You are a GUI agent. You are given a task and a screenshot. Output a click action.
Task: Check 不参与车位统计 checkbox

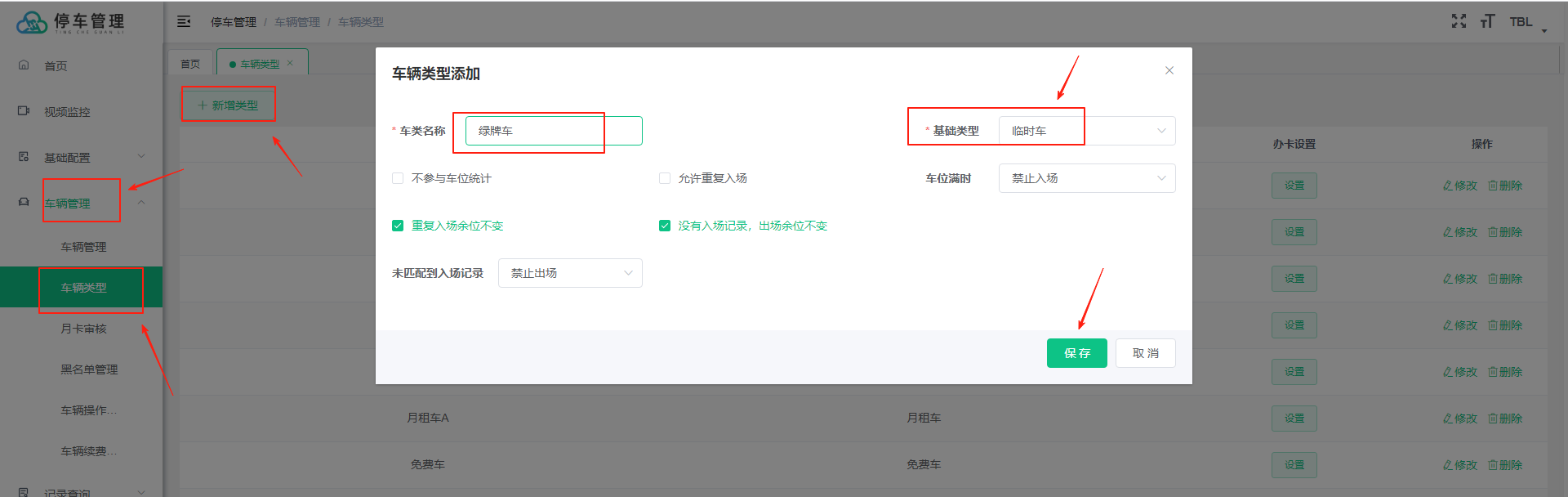click(x=398, y=178)
